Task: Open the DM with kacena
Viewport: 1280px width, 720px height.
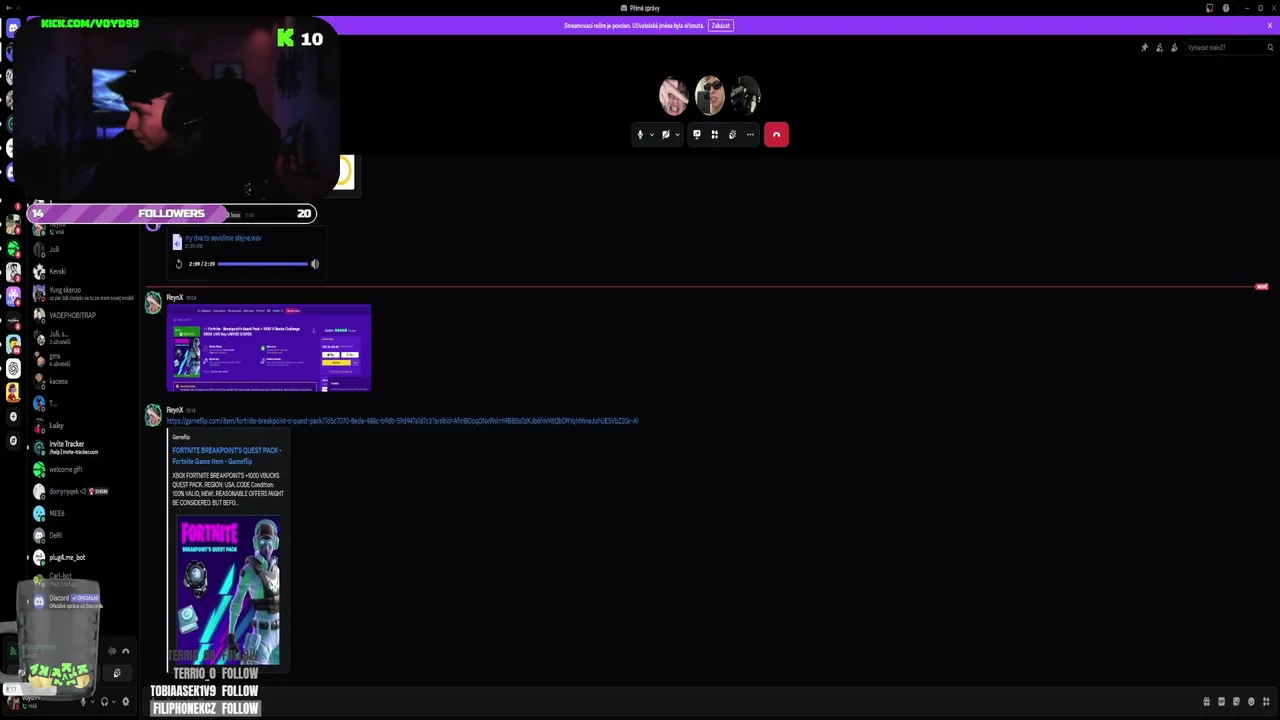Action: [x=82, y=381]
